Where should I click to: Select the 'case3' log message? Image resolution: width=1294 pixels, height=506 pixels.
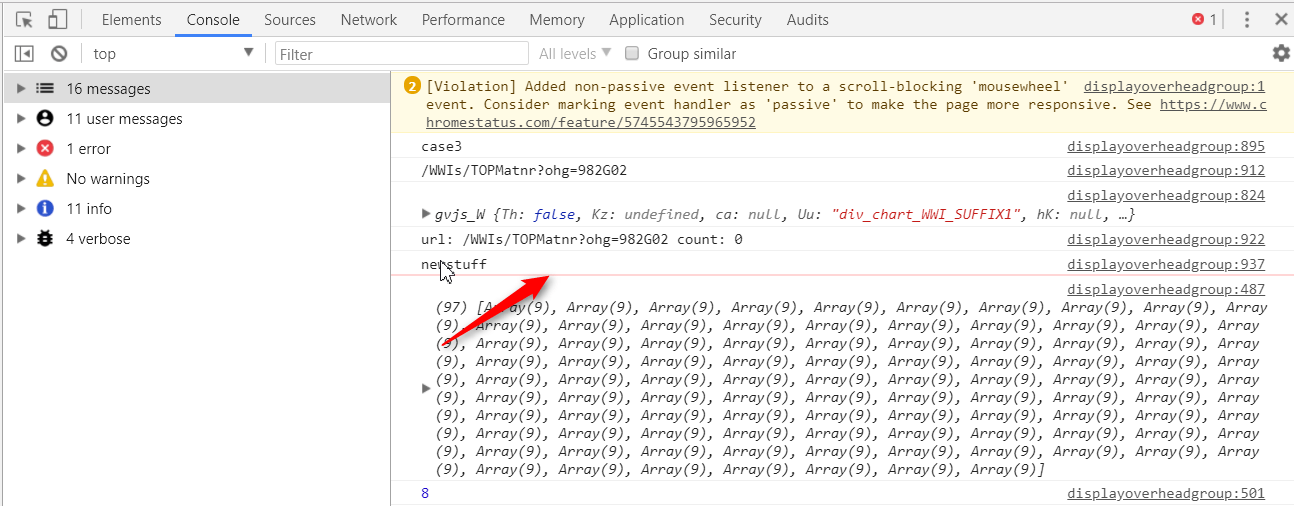[441, 147]
